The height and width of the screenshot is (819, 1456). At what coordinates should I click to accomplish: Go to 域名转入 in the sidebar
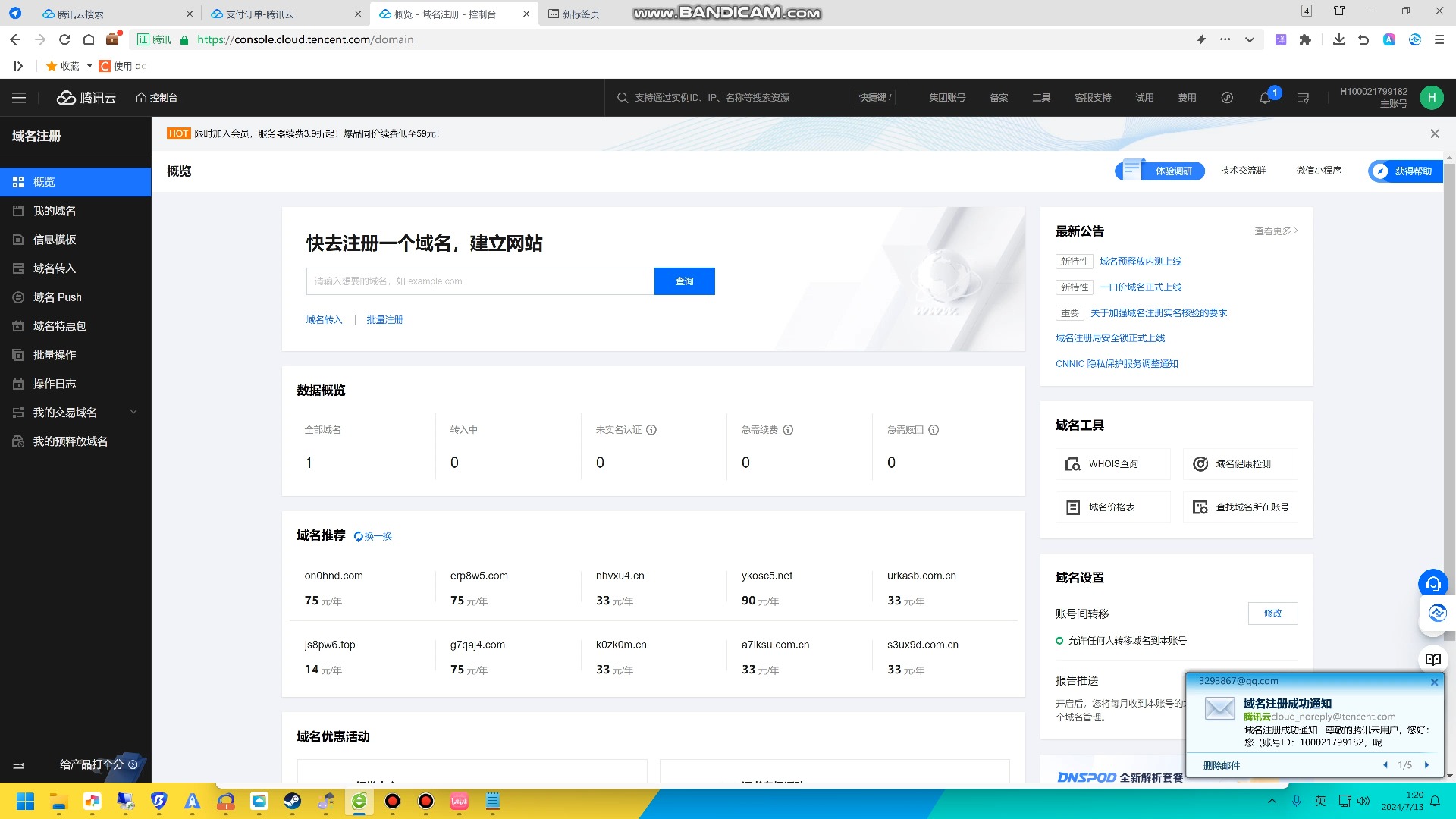pyautogui.click(x=76, y=268)
